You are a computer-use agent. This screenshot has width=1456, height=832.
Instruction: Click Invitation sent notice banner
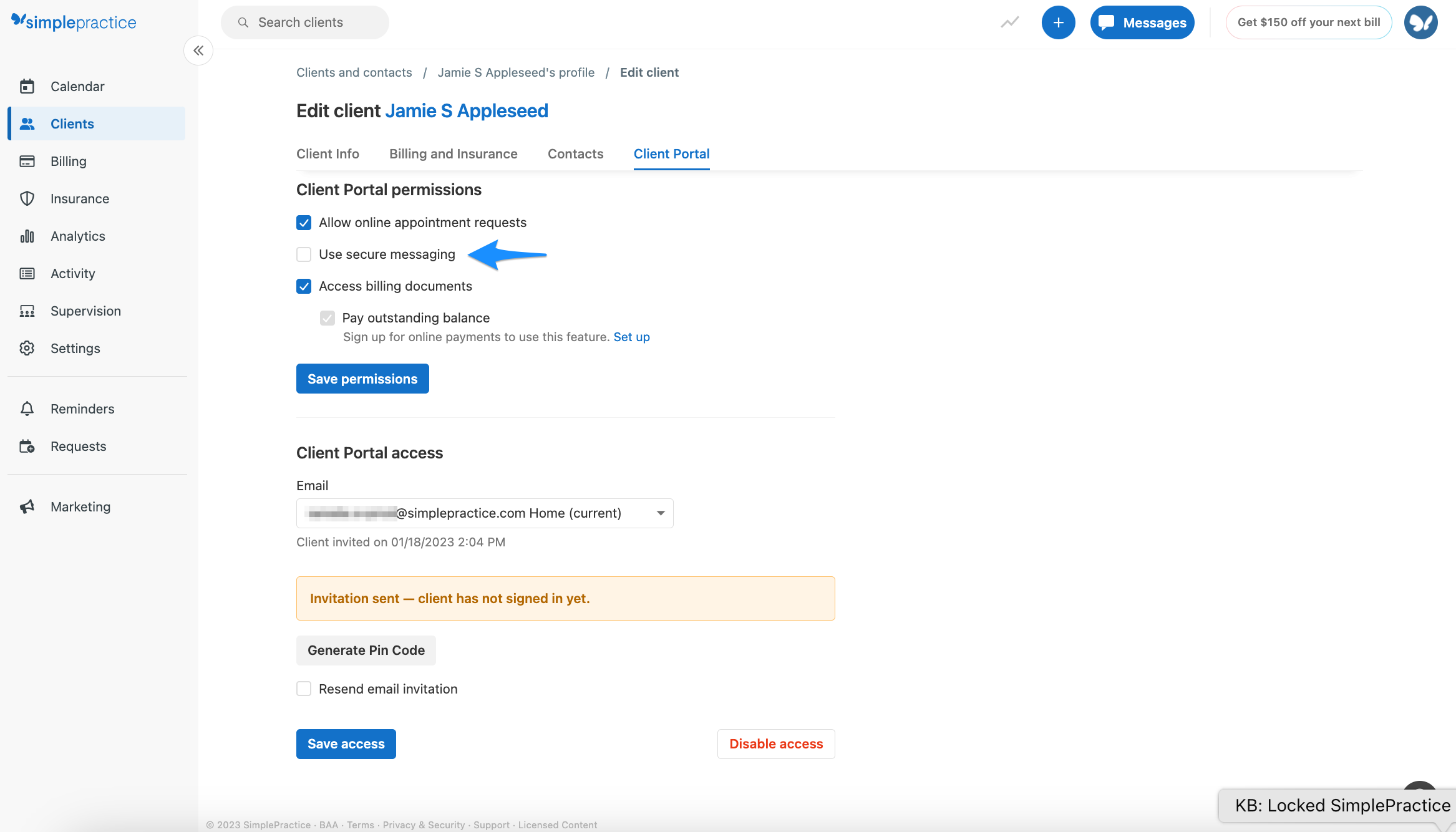pos(566,598)
